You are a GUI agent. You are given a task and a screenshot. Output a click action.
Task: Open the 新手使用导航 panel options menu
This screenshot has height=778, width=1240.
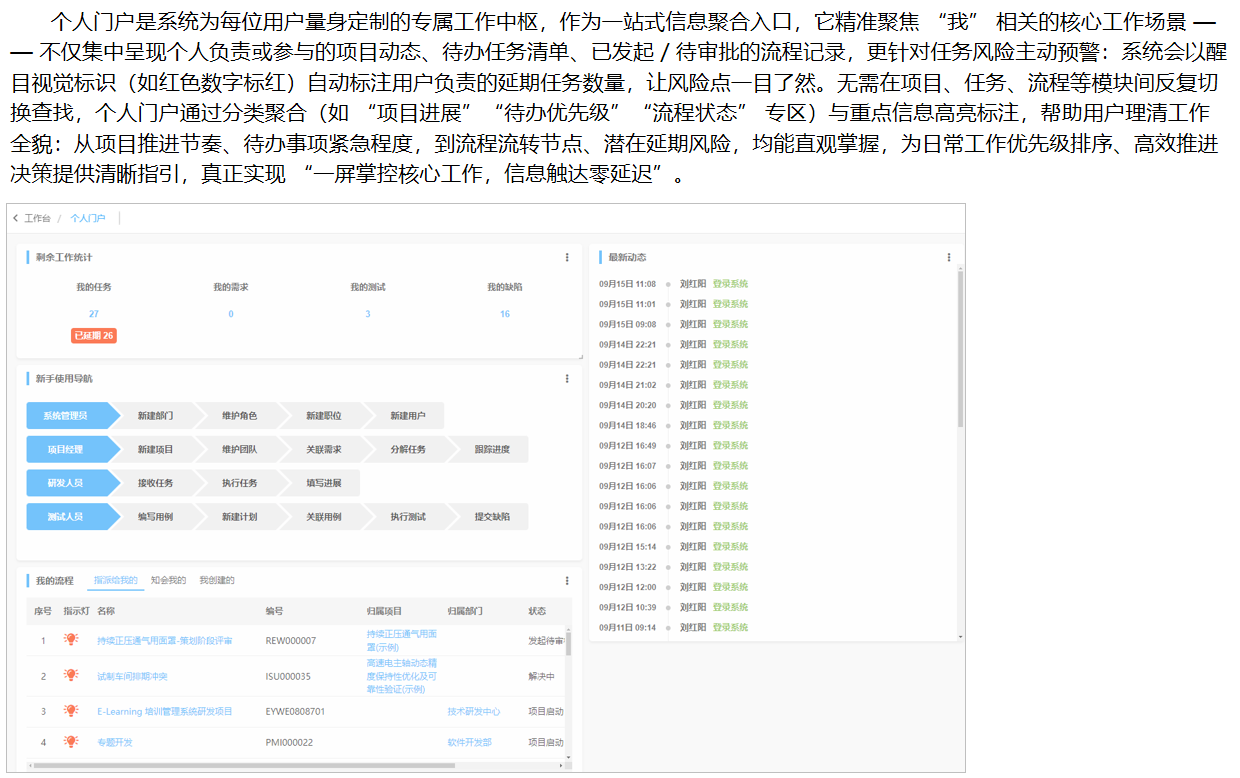pos(569,378)
